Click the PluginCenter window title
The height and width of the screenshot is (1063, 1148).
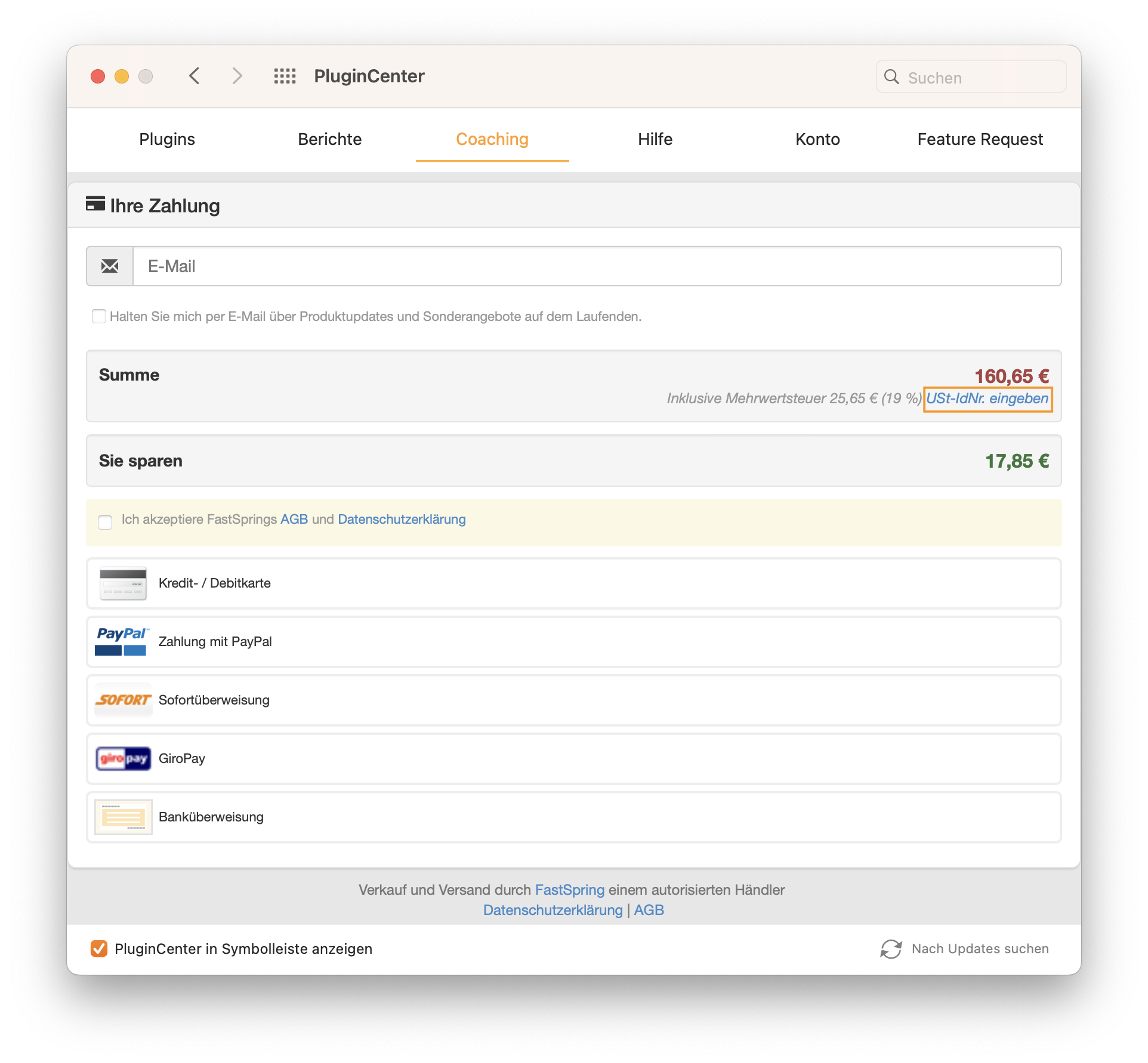pos(369,76)
